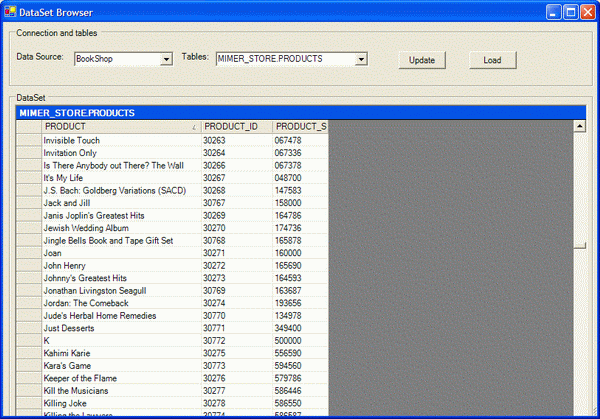This screenshot has height=419, width=600.
Task: Click the Load button
Action: coord(492,60)
